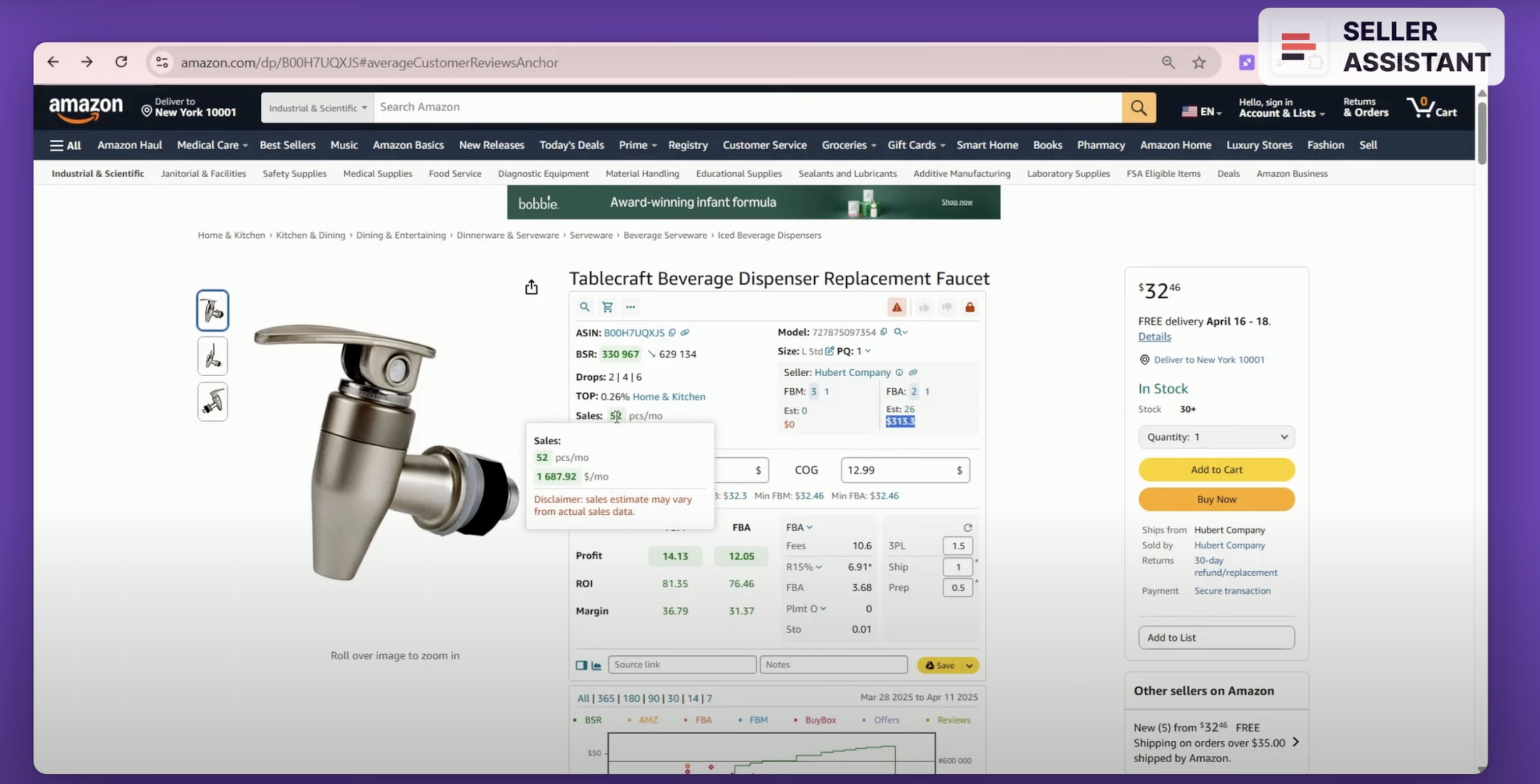
Task: Open the Seller Assistant cart icon
Action: 608,306
